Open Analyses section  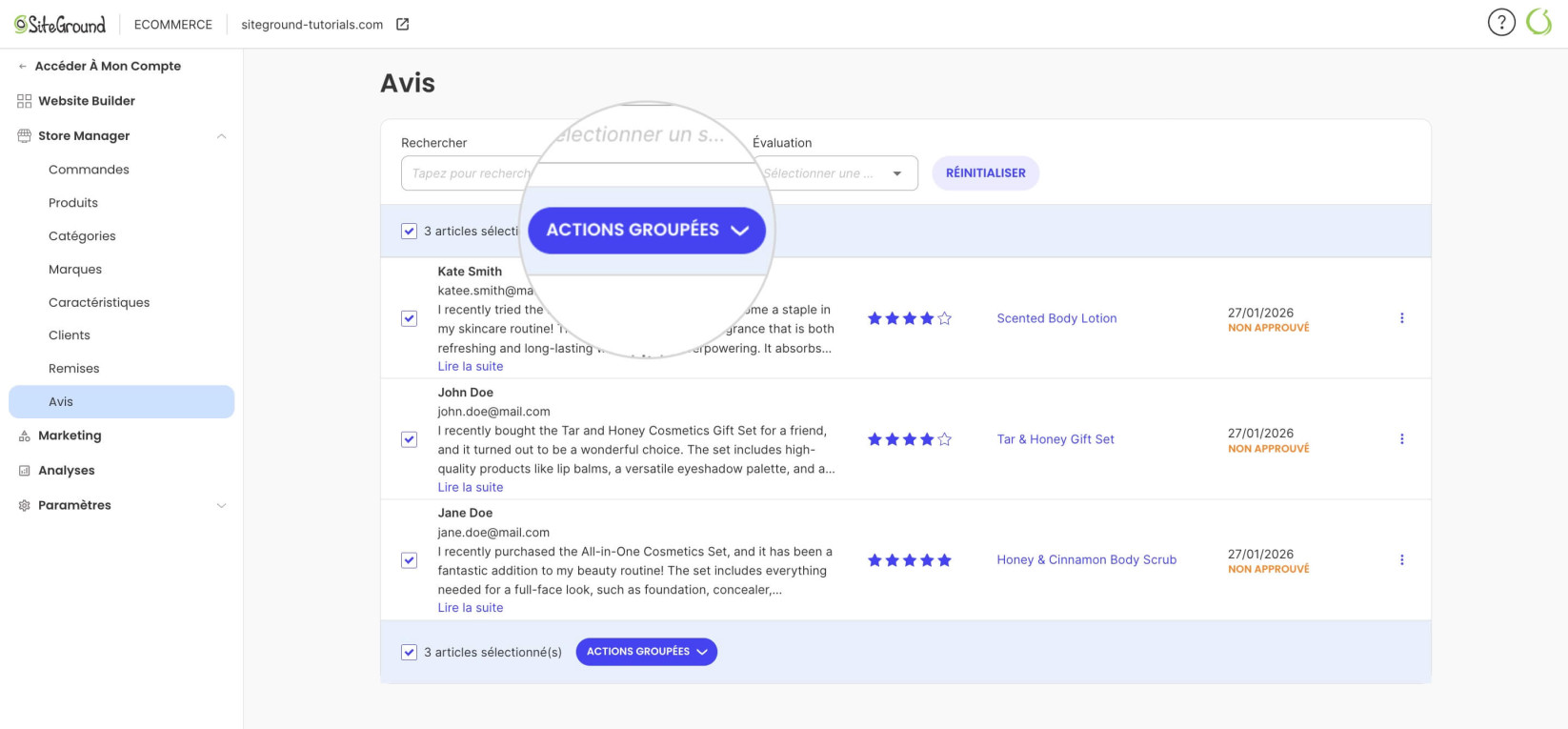pos(67,471)
